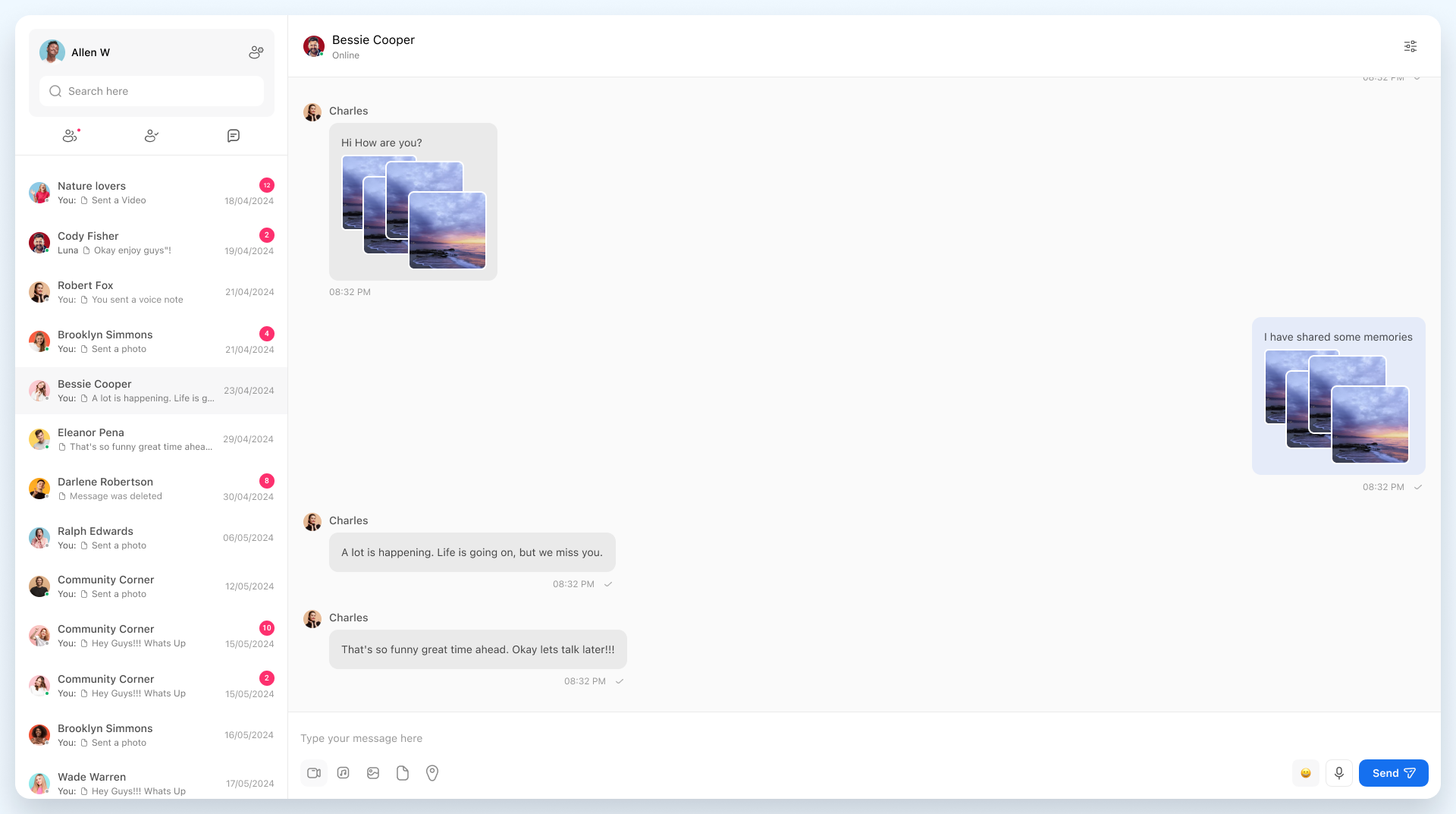
Task: Attach a document file
Action: click(x=403, y=773)
